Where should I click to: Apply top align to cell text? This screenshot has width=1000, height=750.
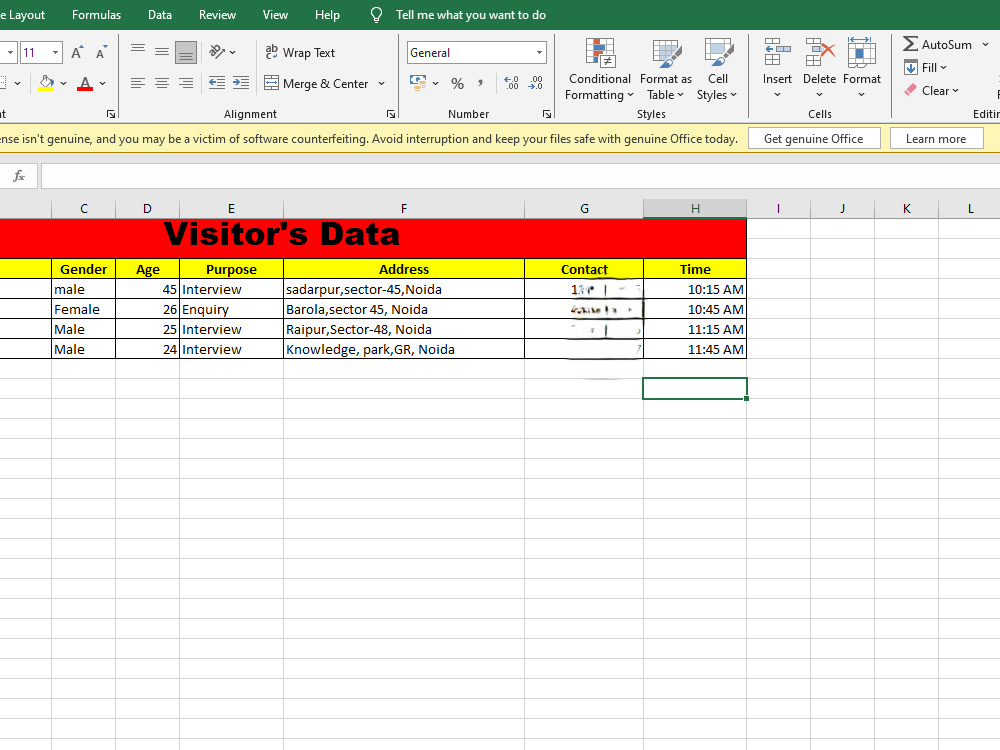[x=138, y=52]
